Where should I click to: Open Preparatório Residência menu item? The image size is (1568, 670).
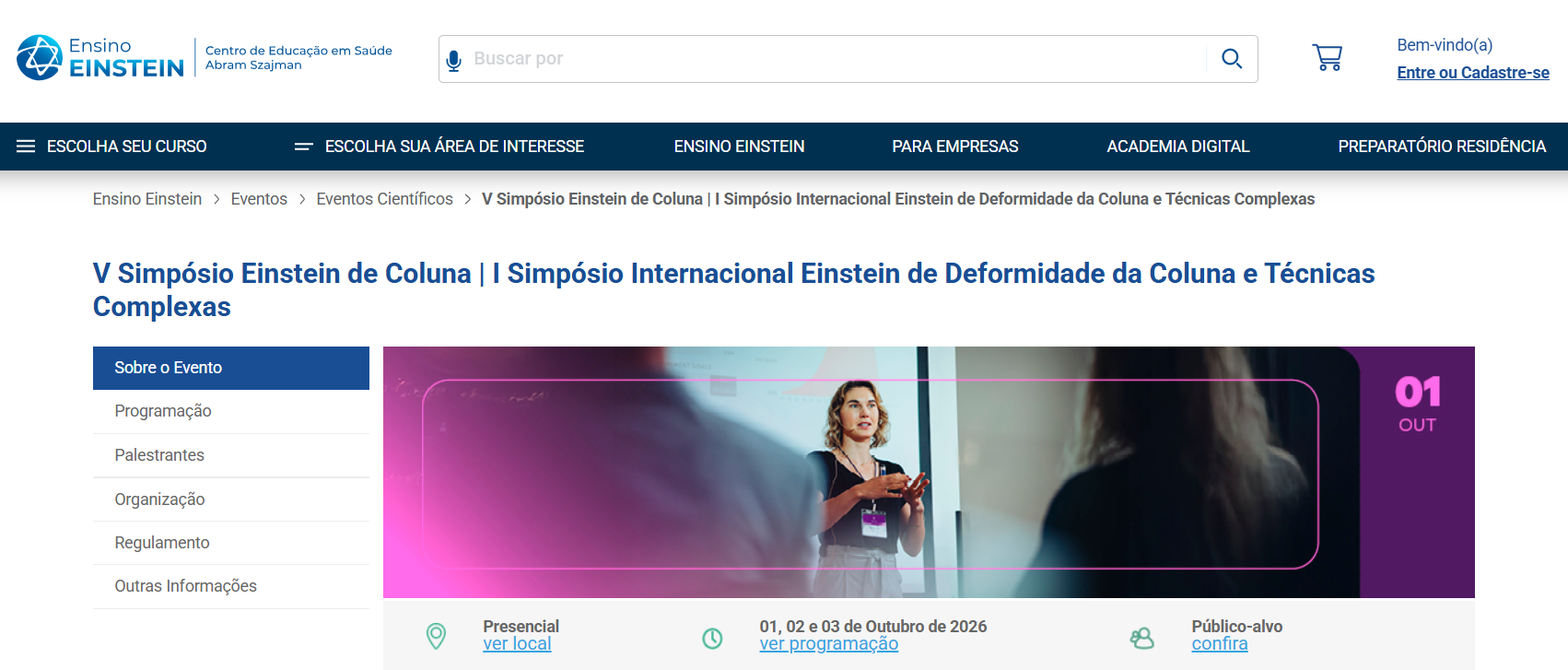coord(1441,147)
